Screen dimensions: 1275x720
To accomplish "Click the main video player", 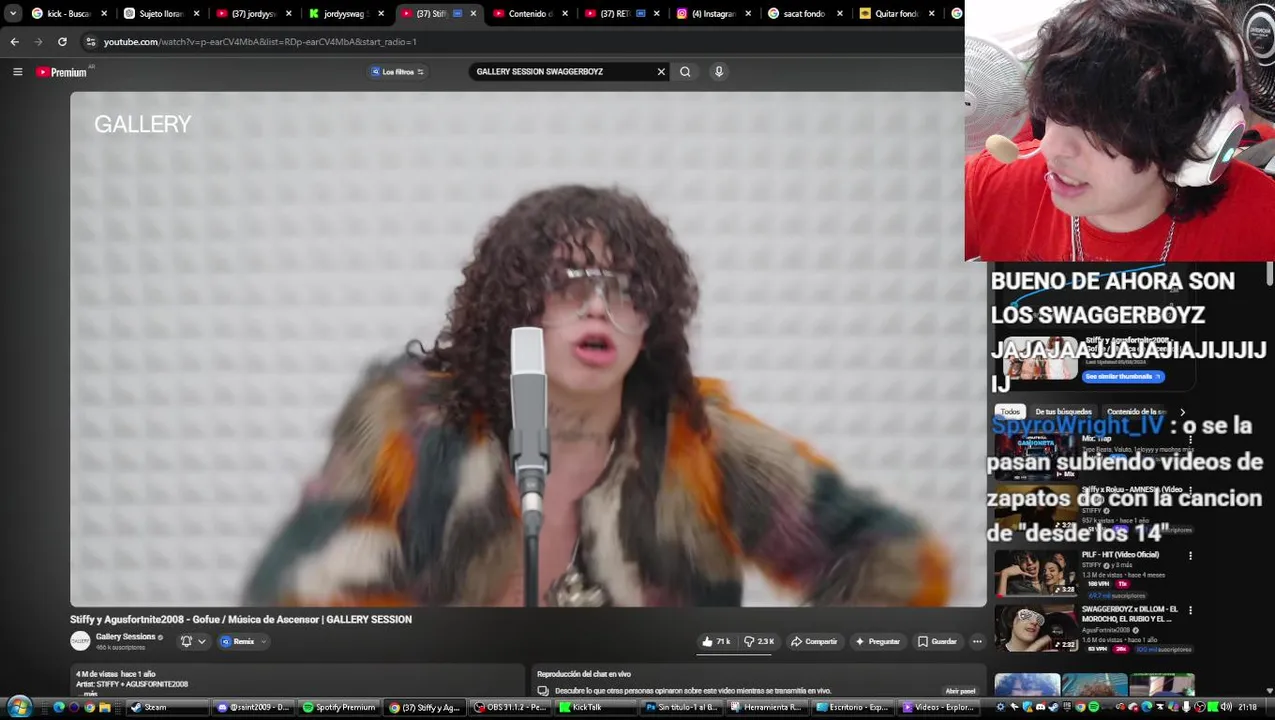I will (528, 349).
